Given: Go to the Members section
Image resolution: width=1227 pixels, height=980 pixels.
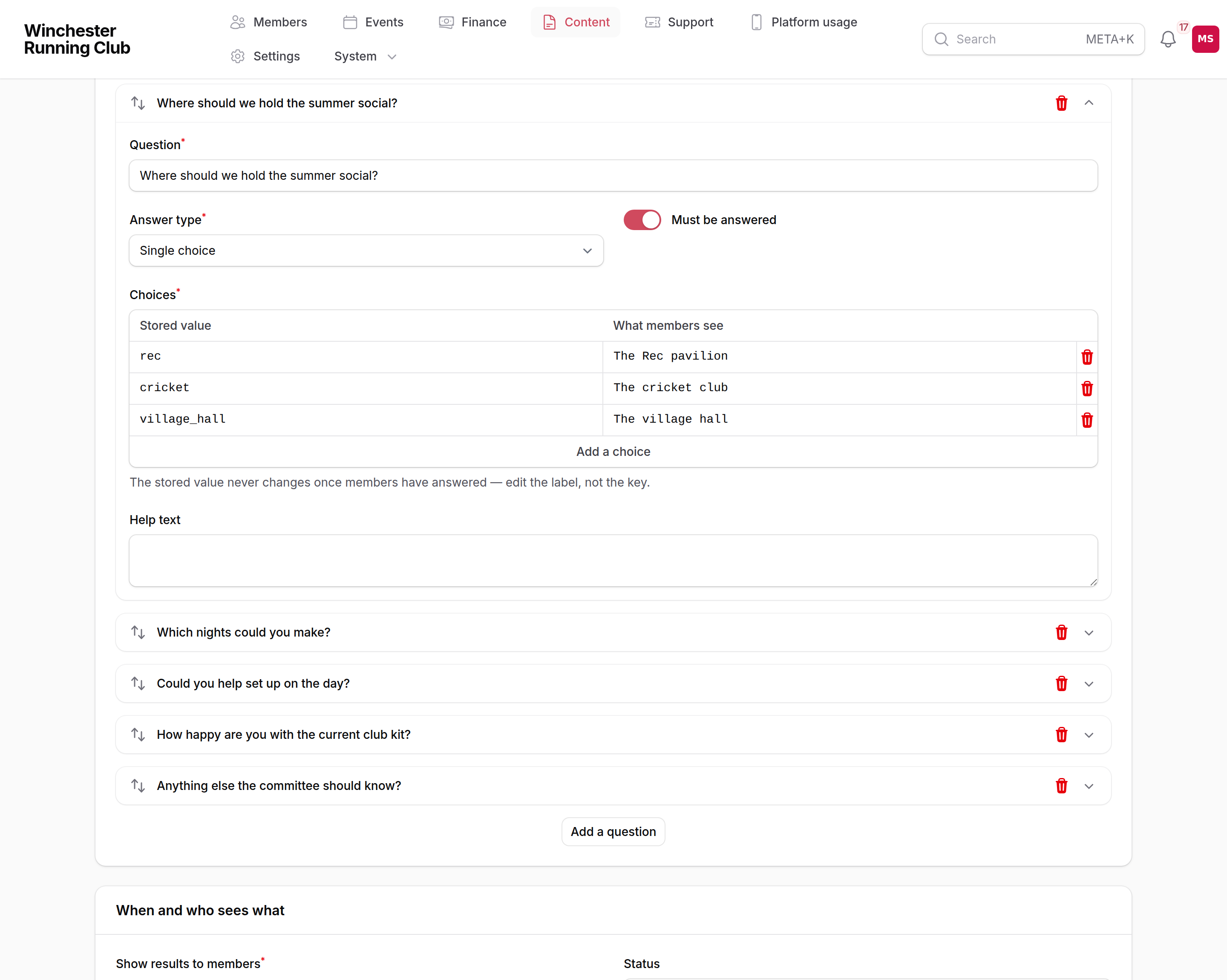Looking at the screenshot, I should (x=269, y=22).
